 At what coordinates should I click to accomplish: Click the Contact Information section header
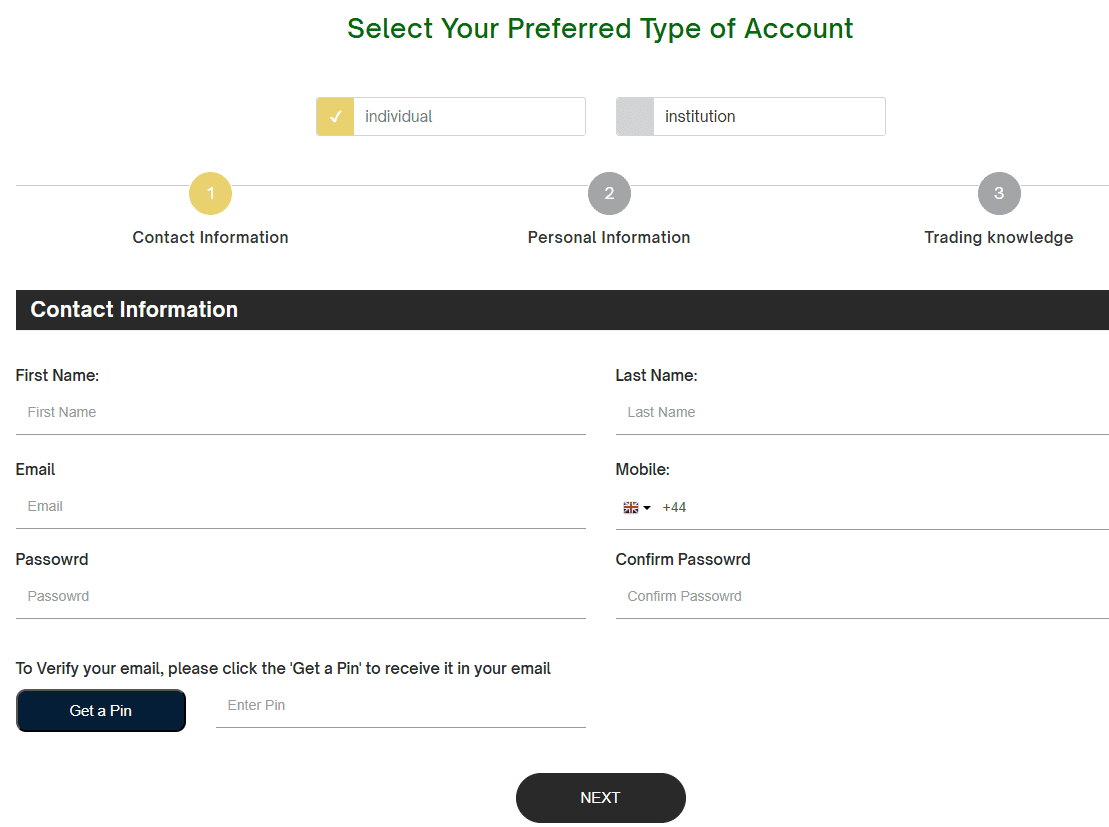click(x=134, y=309)
